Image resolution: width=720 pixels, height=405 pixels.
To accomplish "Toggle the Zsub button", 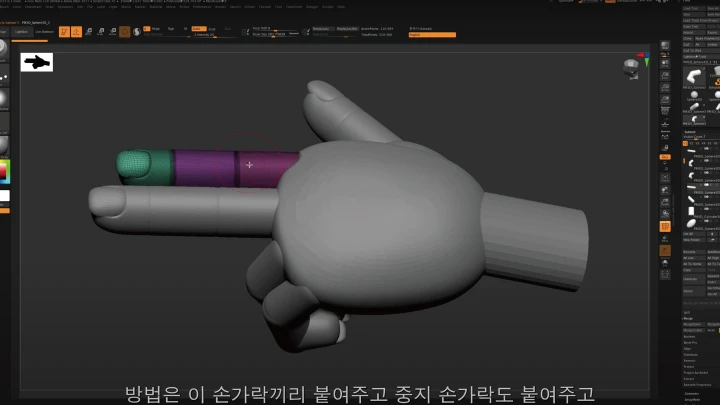I will pyautogui.click(x=213, y=28).
